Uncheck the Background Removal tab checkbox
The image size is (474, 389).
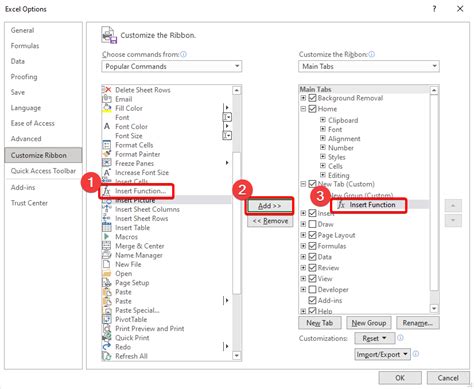[x=312, y=98]
